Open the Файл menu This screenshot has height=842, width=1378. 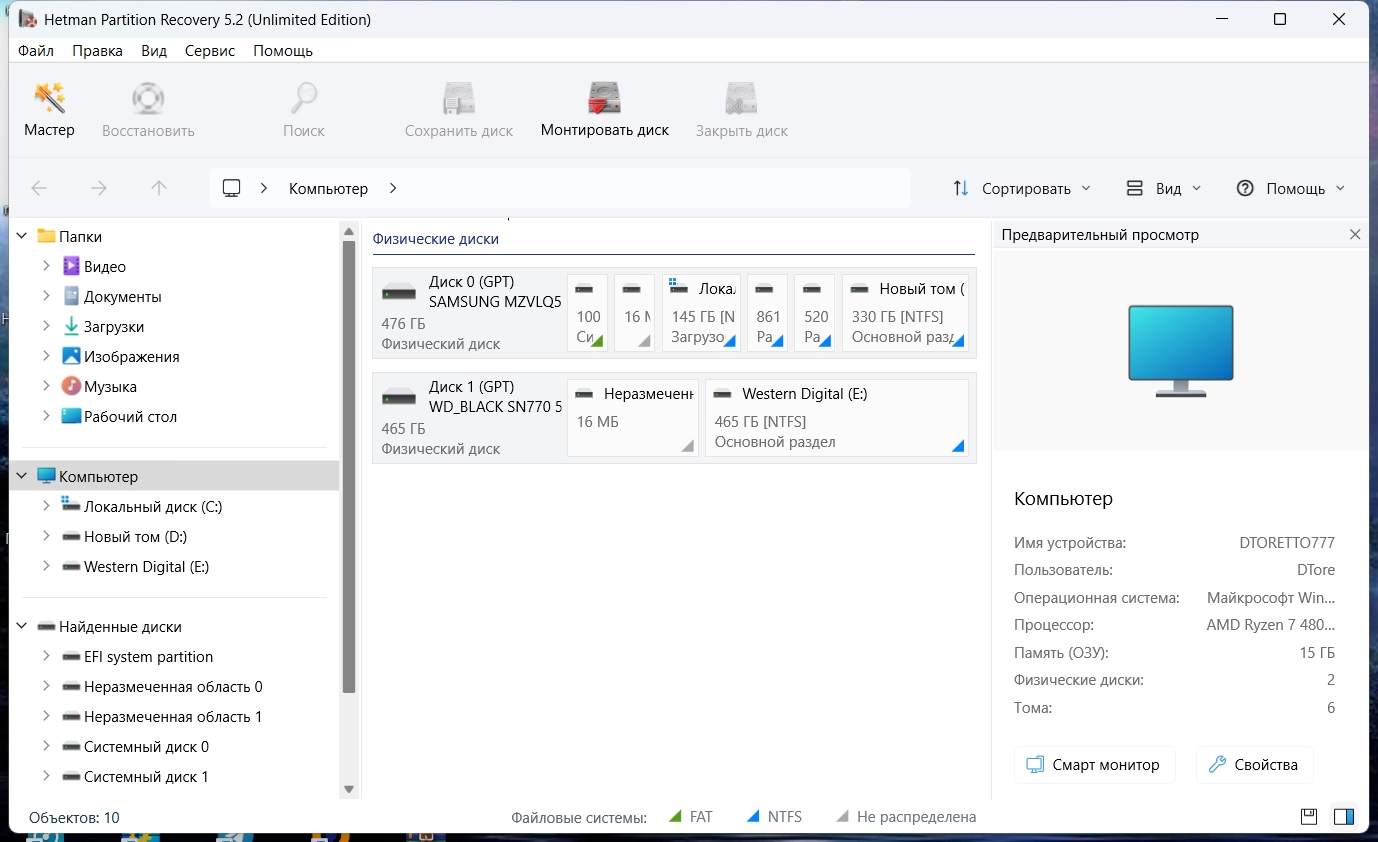(36, 50)
